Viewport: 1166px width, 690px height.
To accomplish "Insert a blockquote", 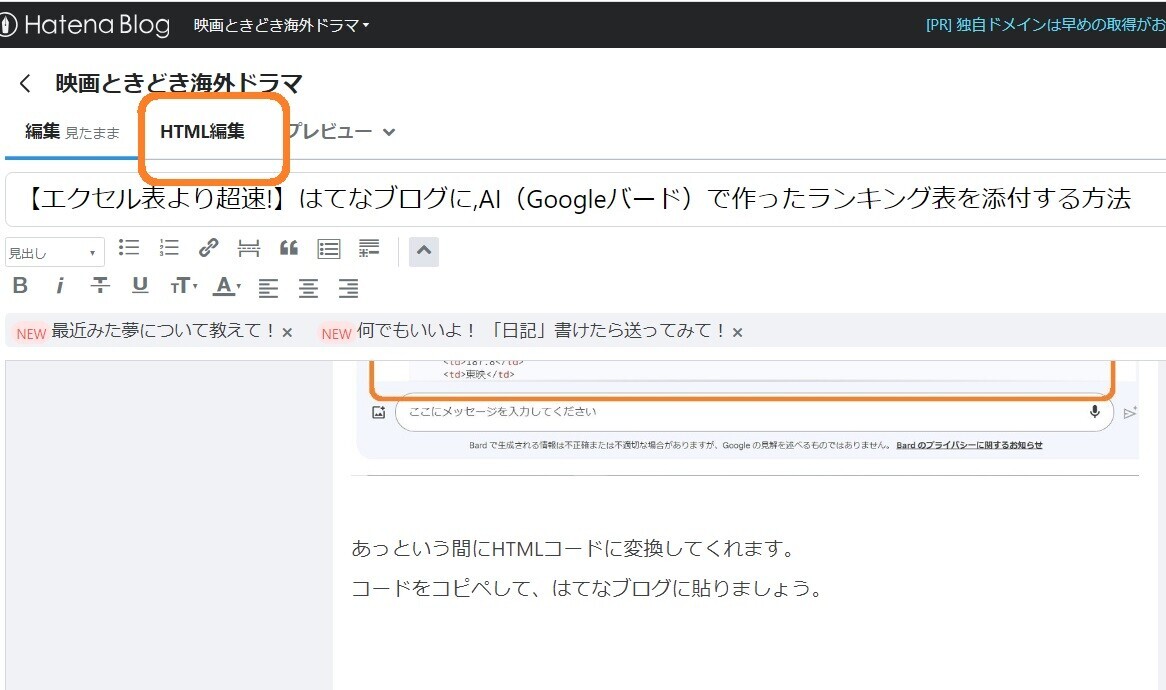I will 289,248.
